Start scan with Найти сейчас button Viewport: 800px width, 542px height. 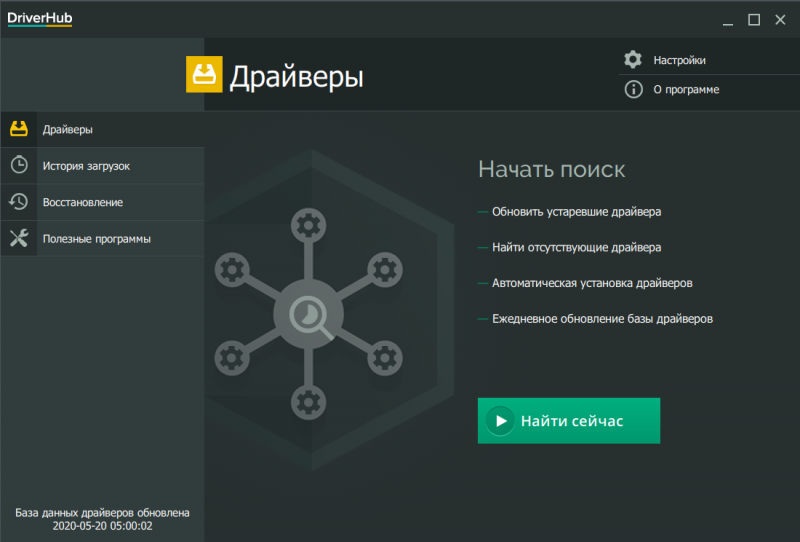(569, 421)
